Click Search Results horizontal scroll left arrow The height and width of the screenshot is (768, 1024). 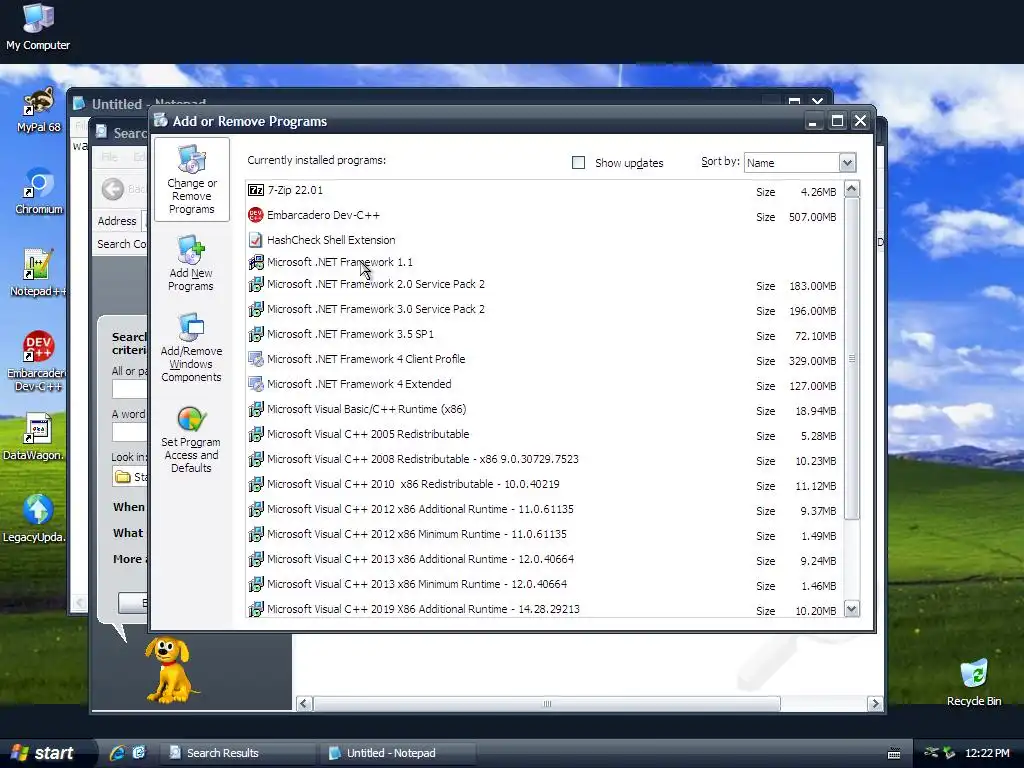click(x=304, y=703)
